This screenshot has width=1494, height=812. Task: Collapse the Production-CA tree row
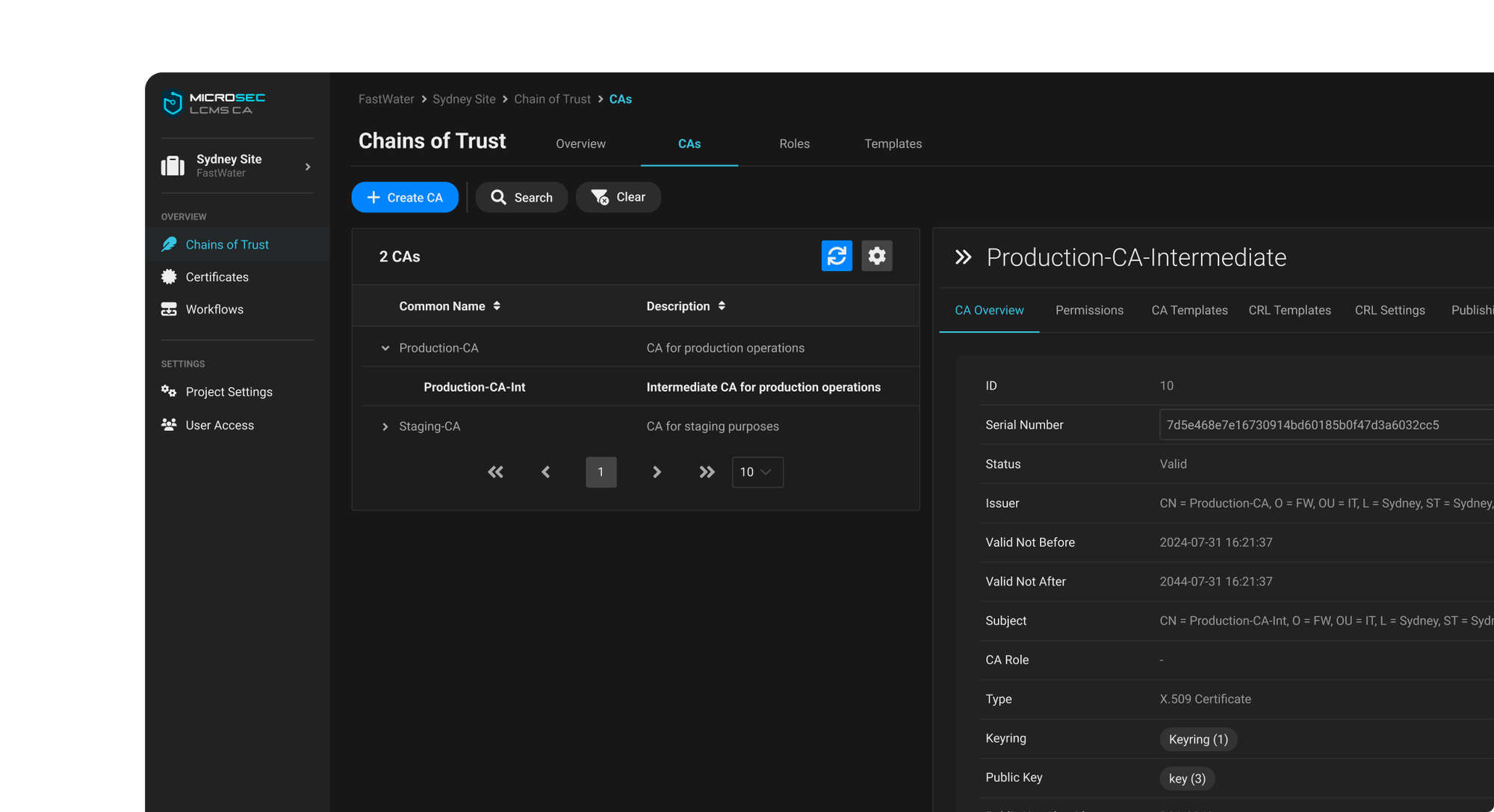coord(385,348)
